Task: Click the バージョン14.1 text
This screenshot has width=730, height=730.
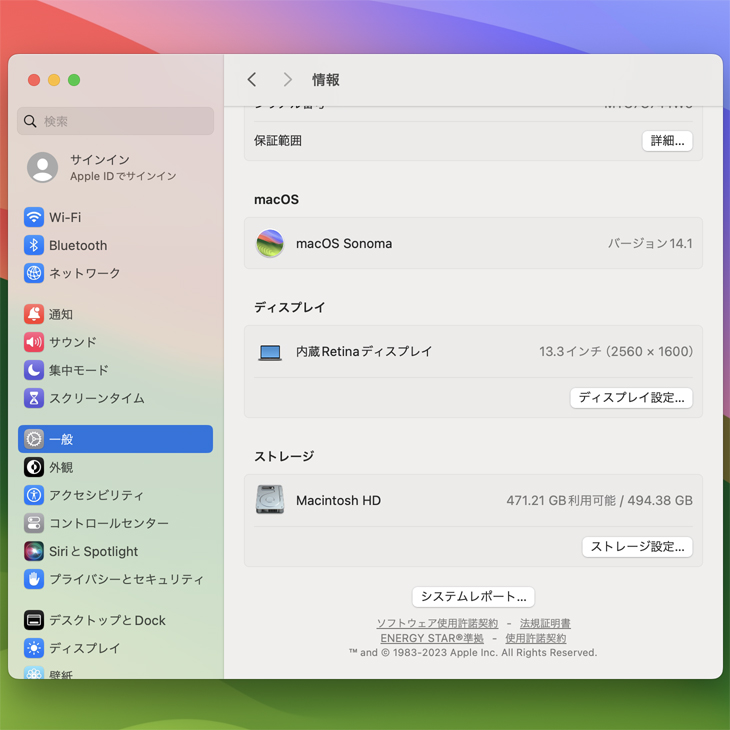Action: pyautogui.click(x=650, y=243)
